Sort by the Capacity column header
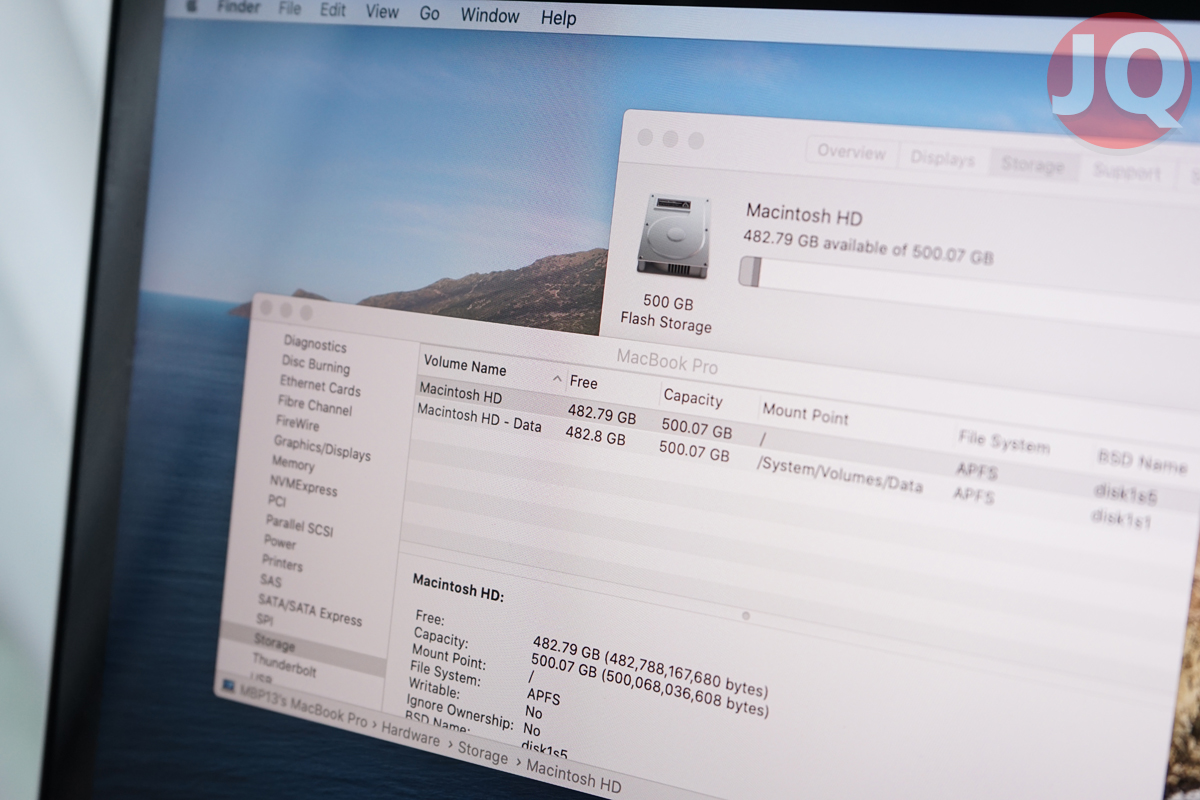Viewport: 1200px width, 800px height. coord(693,397)
